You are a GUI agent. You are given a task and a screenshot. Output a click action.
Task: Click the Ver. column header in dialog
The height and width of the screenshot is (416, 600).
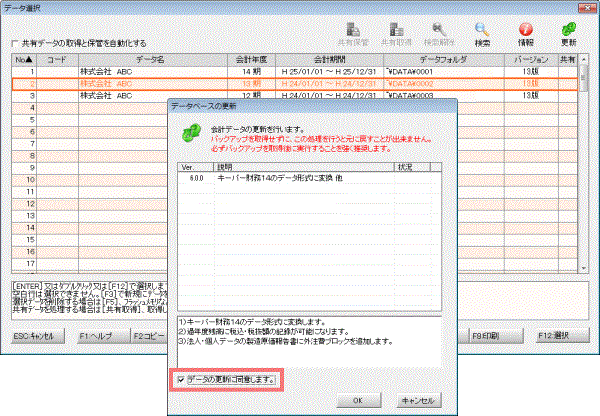point(196,167)
